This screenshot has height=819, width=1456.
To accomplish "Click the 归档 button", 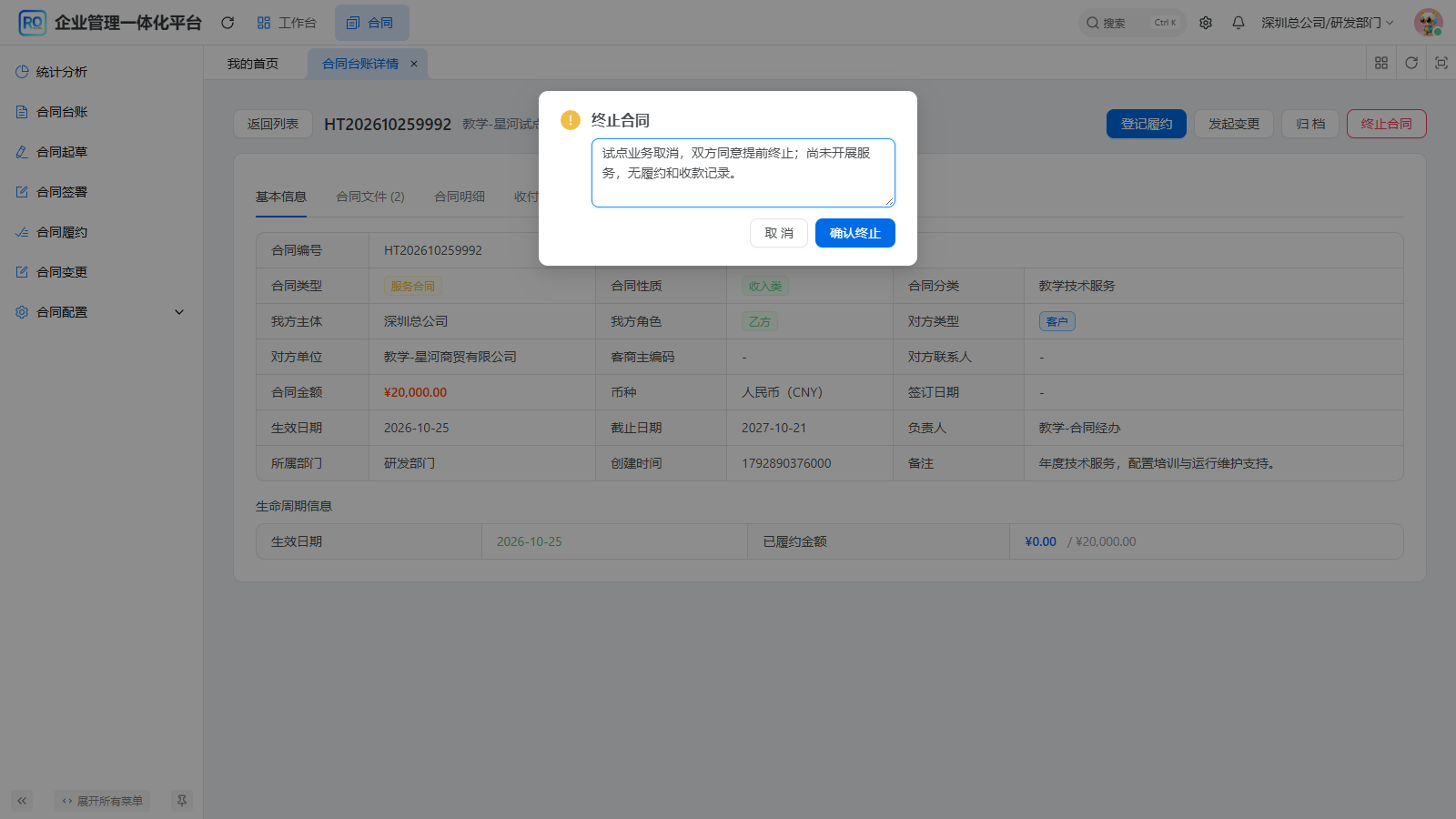I will point(1310,124).
